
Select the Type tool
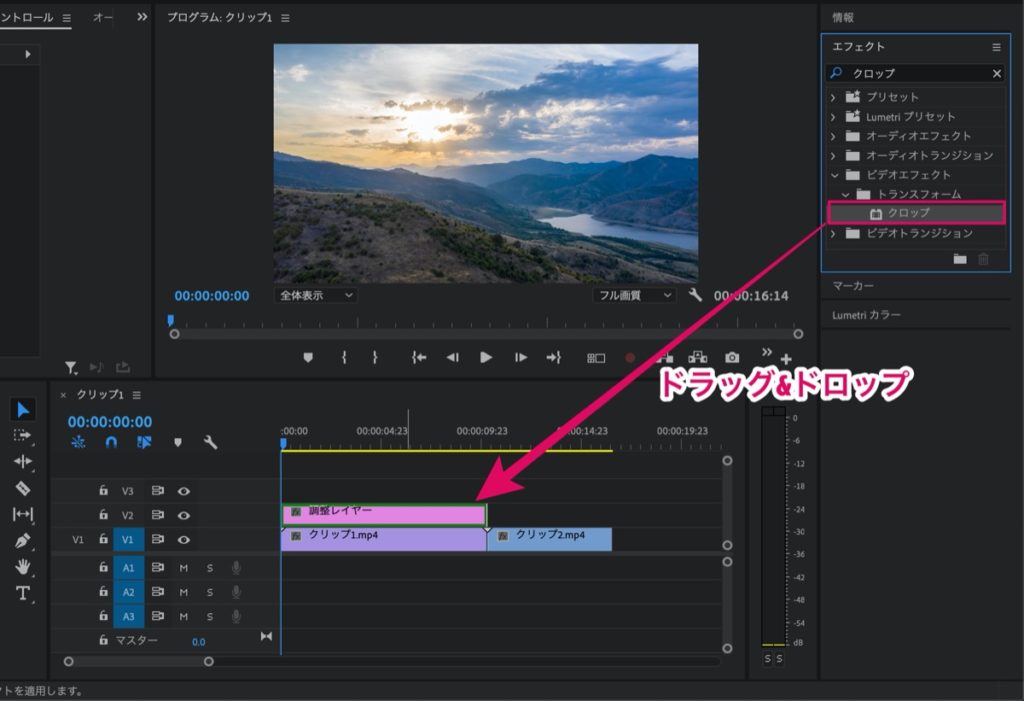(22, 593)
